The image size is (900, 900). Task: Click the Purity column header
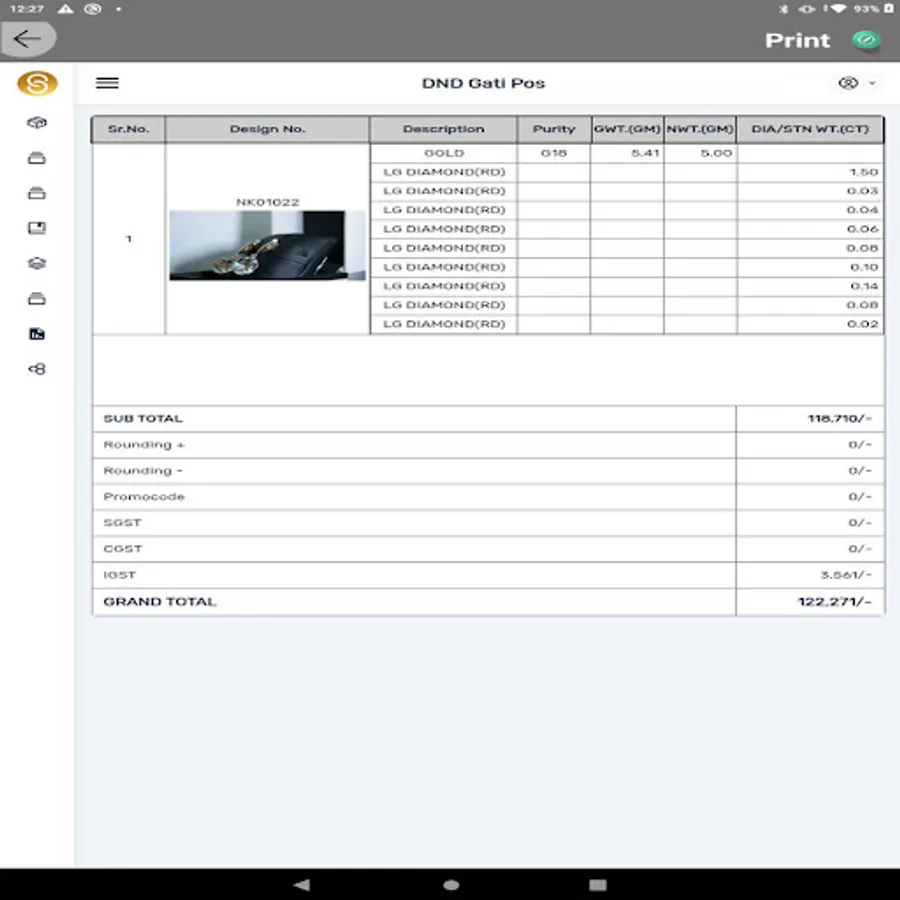pyautogui.click(x=554, y=129)
